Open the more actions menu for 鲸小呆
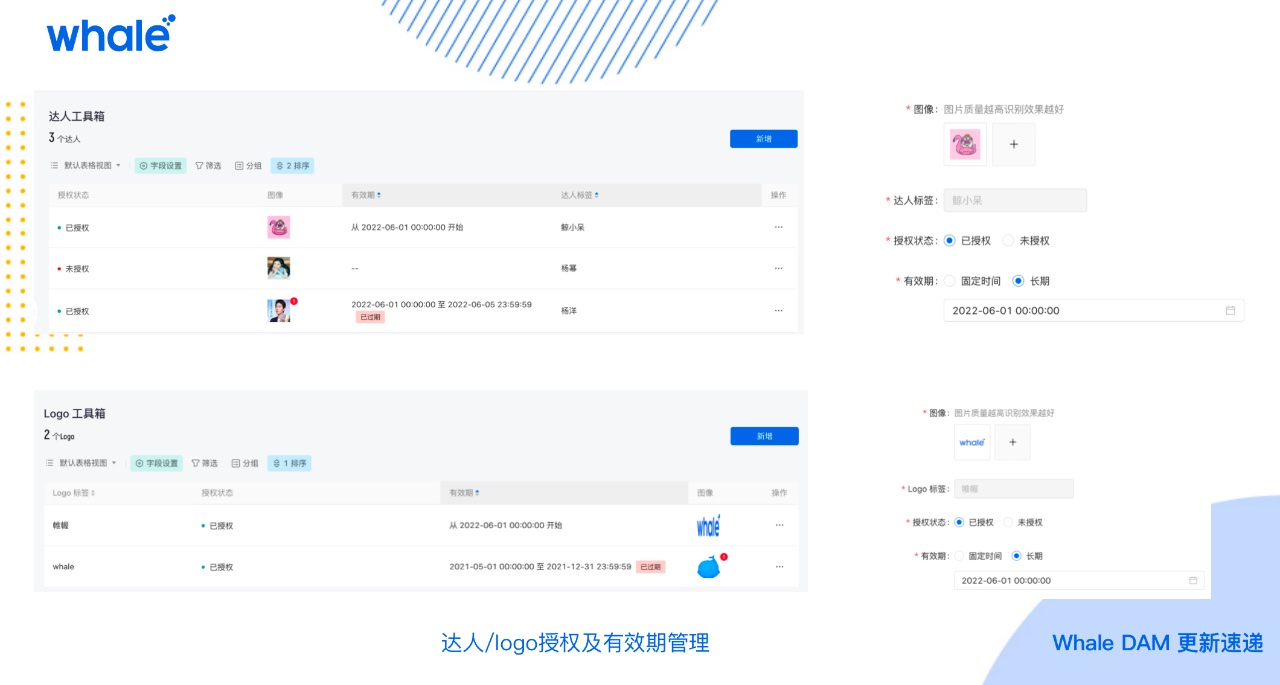This screenshot has height=685, width=1280. click(x=778, y=227)
